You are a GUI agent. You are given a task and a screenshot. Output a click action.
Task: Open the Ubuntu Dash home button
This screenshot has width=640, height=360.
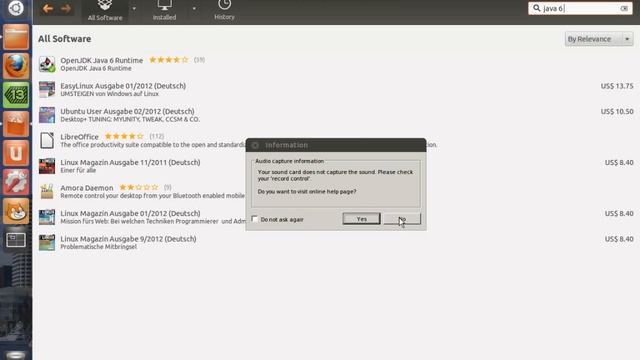click(16, 8)
